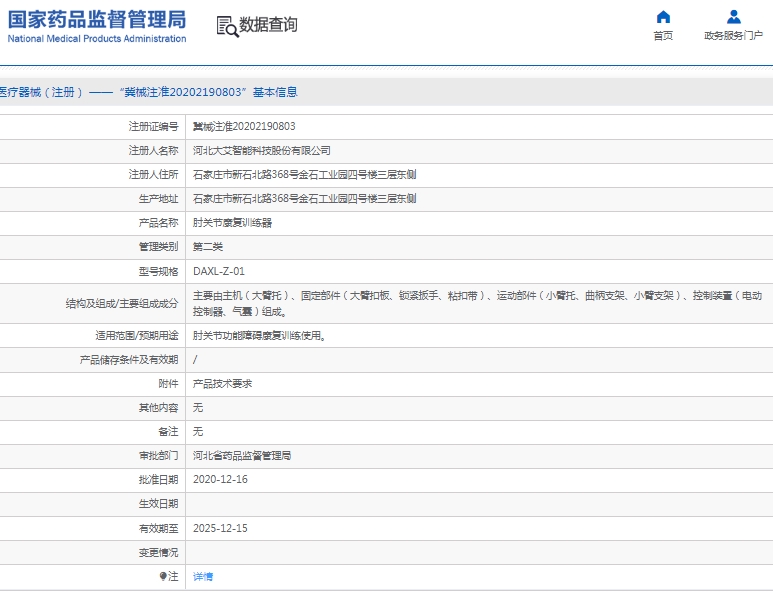Select the National Medical Products Administration text
Image resolution: width=773 pixels, height=596 pixels.
[97, 38]
